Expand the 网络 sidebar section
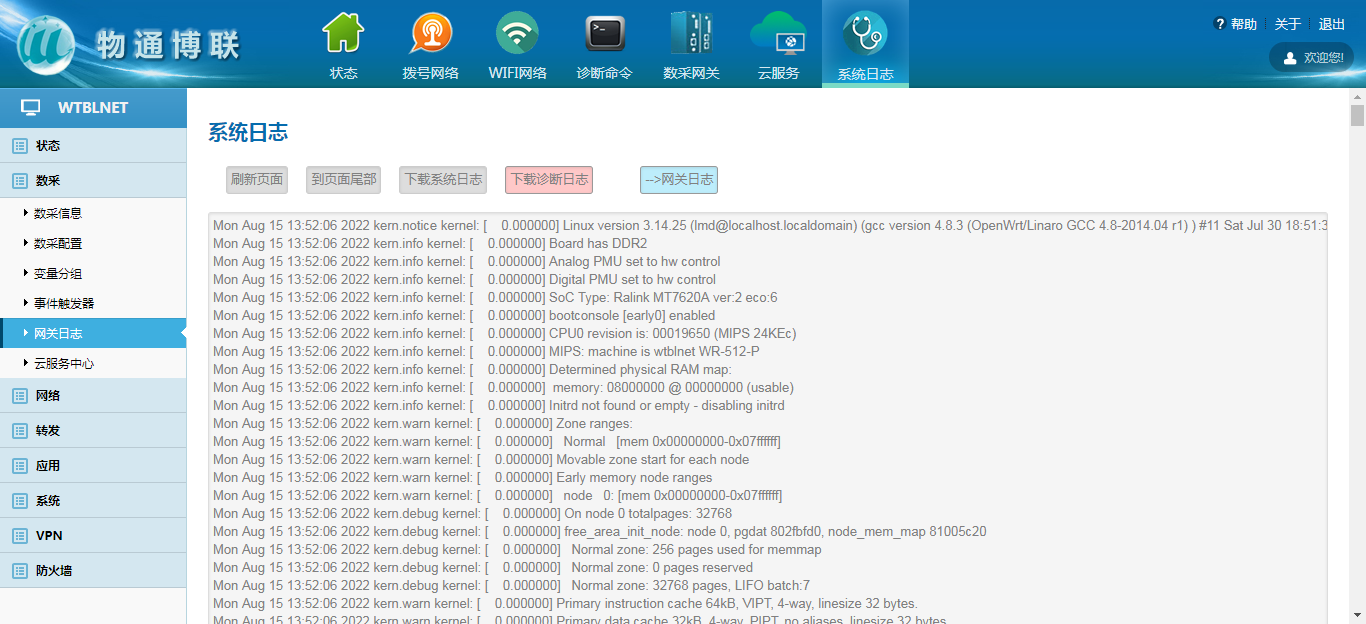 [x=48, y=396]
